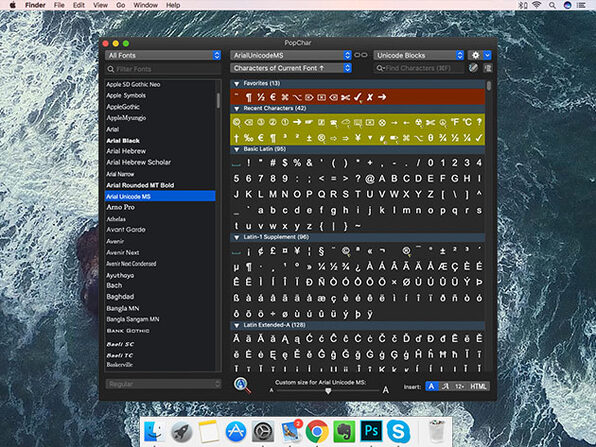Viewport: 596px width, 447px height.
Task: Open Skype from the Dock
Action: pyautogui.click(x=398, y=431)
